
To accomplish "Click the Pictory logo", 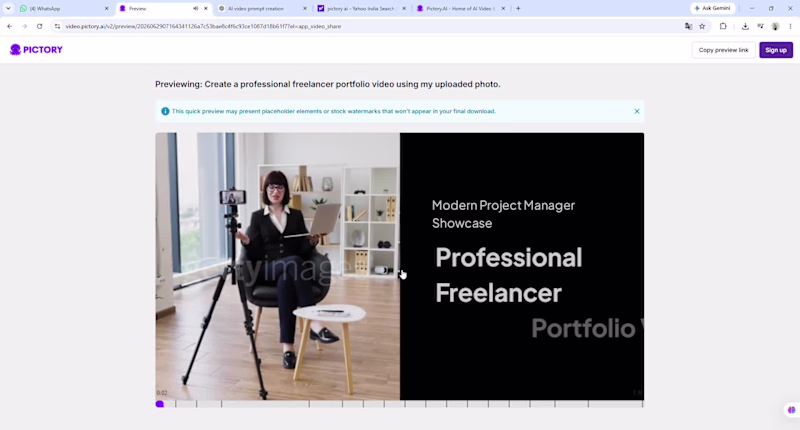I will tap(36, 49).
